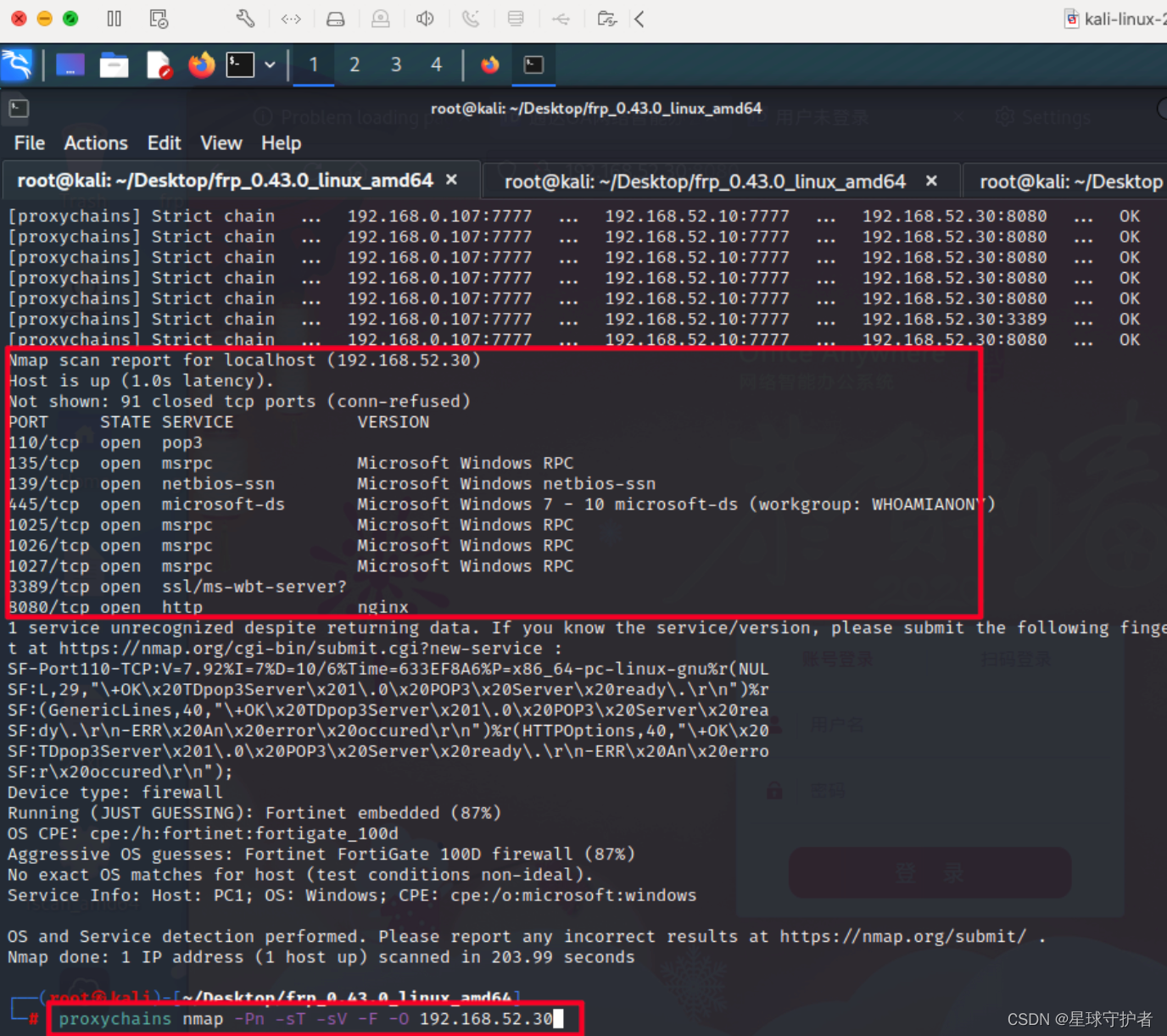1167x1036 pixels.
Task: Open the shared folders icon
Action: click(606, 19)
